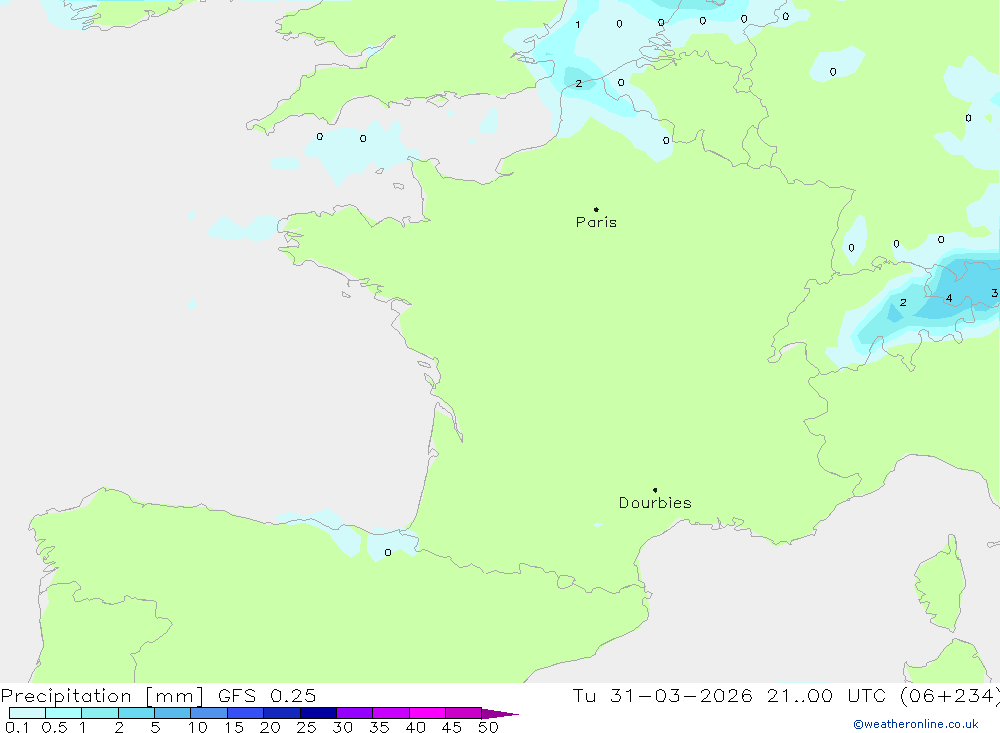Screen dimensions: 1000x733
Task: Click the 25–30 mm navy legend swatch
Action: [x=318, y=713]
